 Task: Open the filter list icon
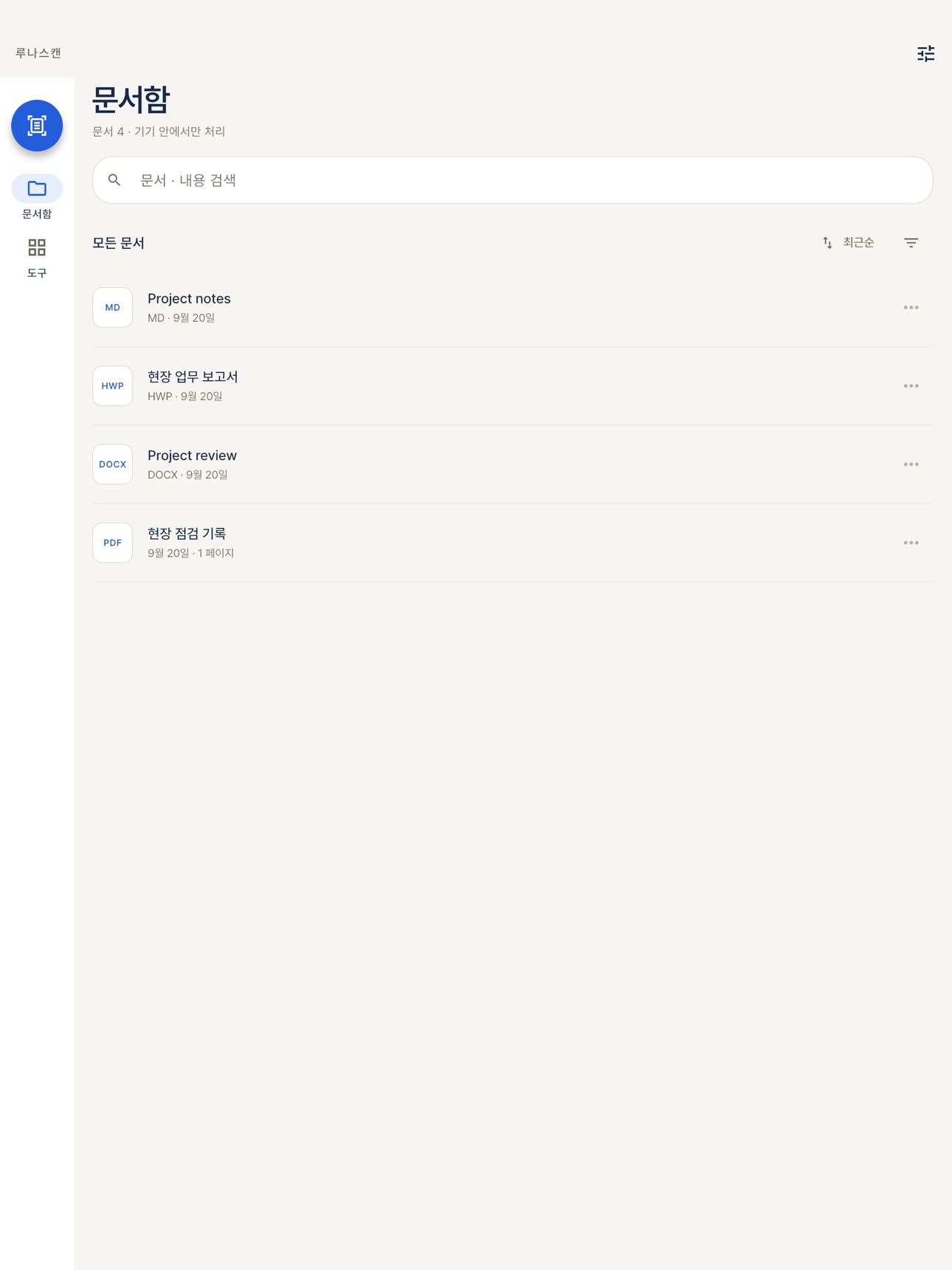coord(911,243)
